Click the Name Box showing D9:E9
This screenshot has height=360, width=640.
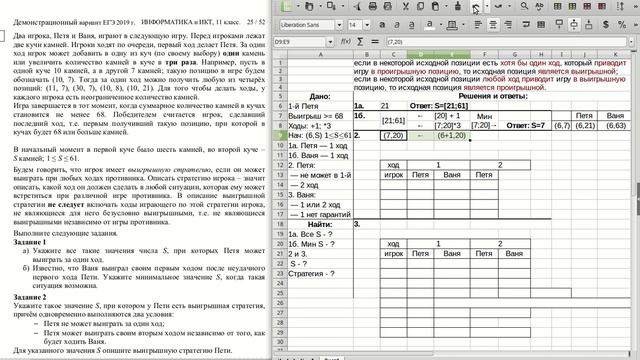coord(300,42)
